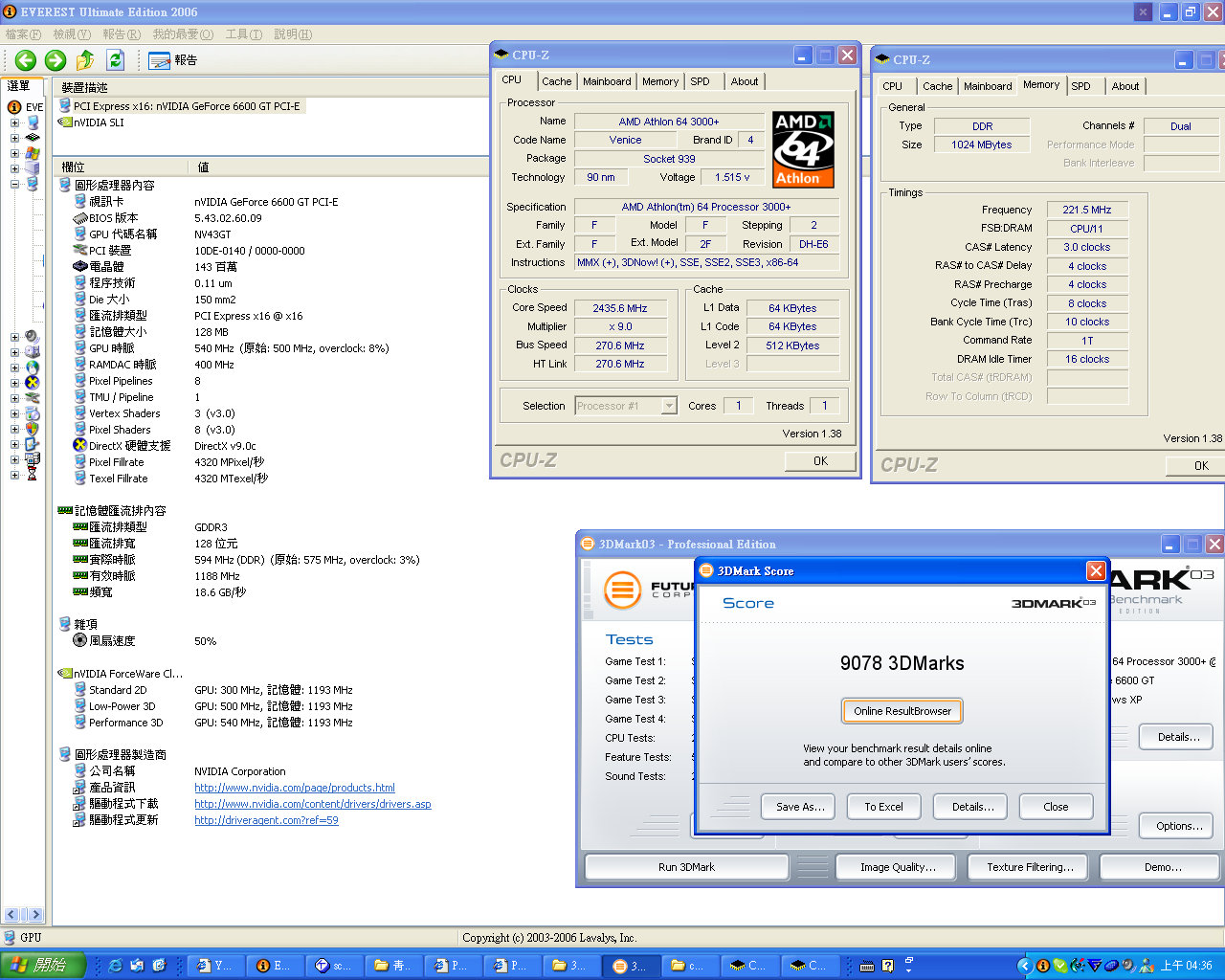Click the folder Up icon in the toolbar
Screen dimensions: 1225x980
[x=85, y=60]
